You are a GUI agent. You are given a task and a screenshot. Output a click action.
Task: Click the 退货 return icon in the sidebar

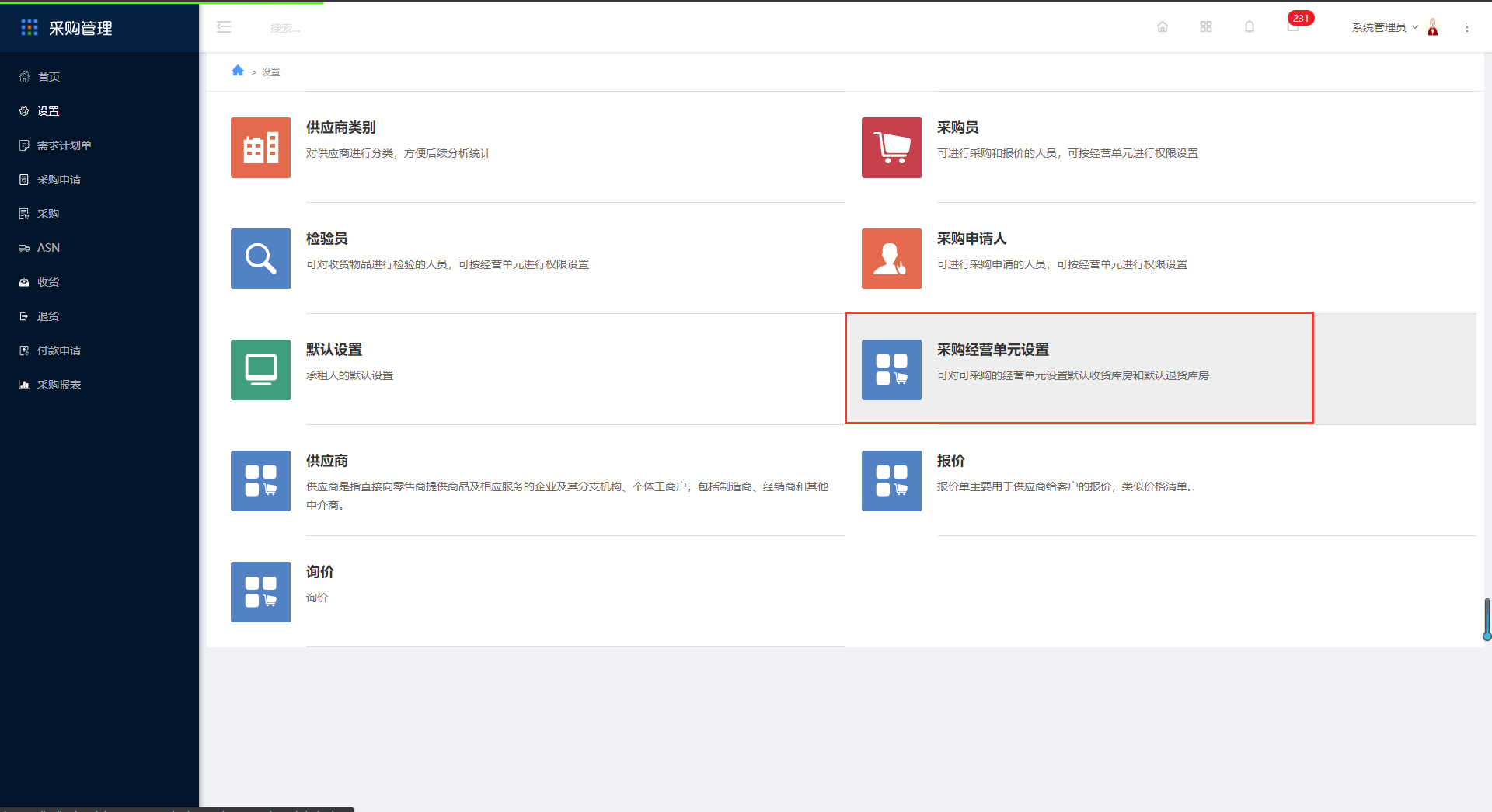(24, 316)
